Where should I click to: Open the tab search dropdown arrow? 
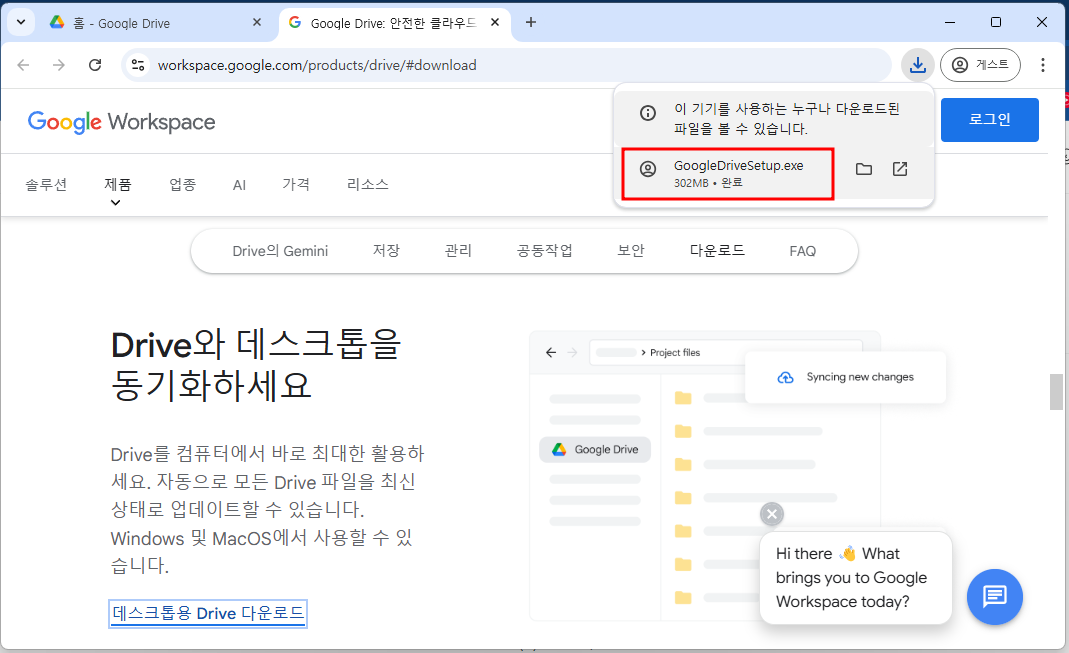(x=20, y=21)
